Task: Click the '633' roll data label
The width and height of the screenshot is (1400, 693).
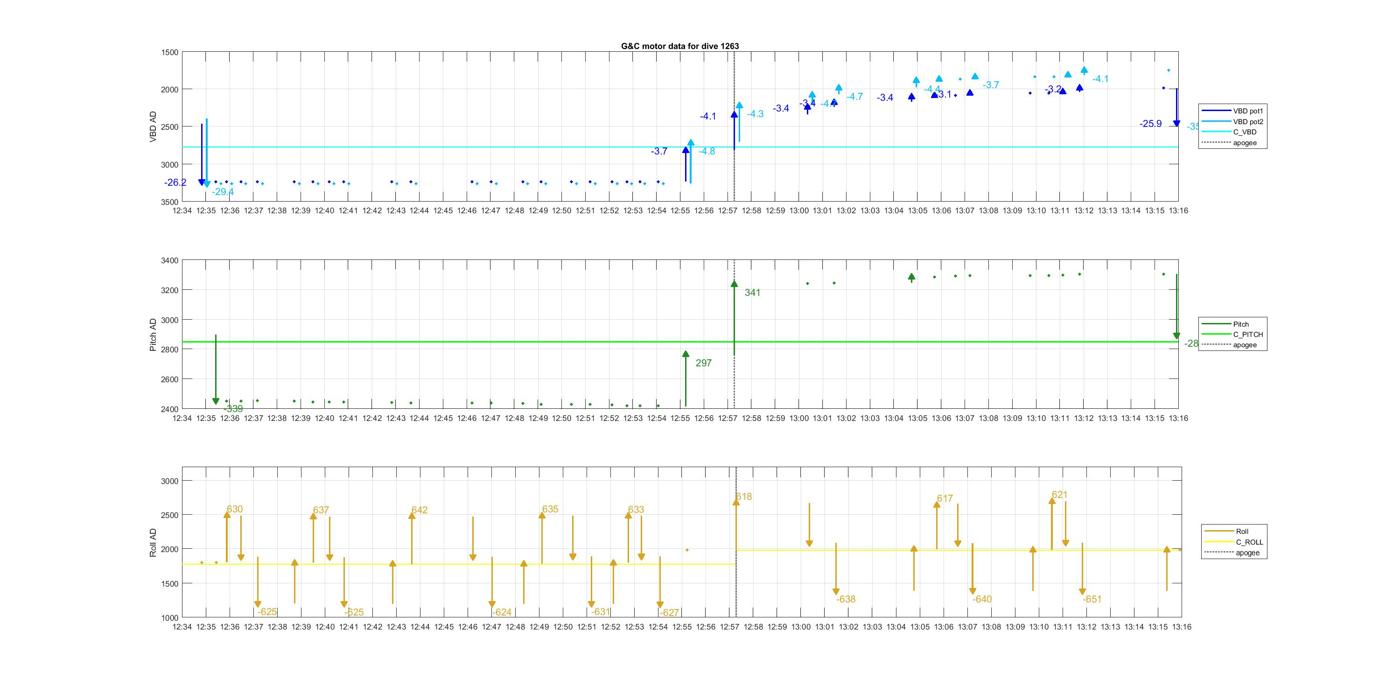Action: tap(636, 510)
